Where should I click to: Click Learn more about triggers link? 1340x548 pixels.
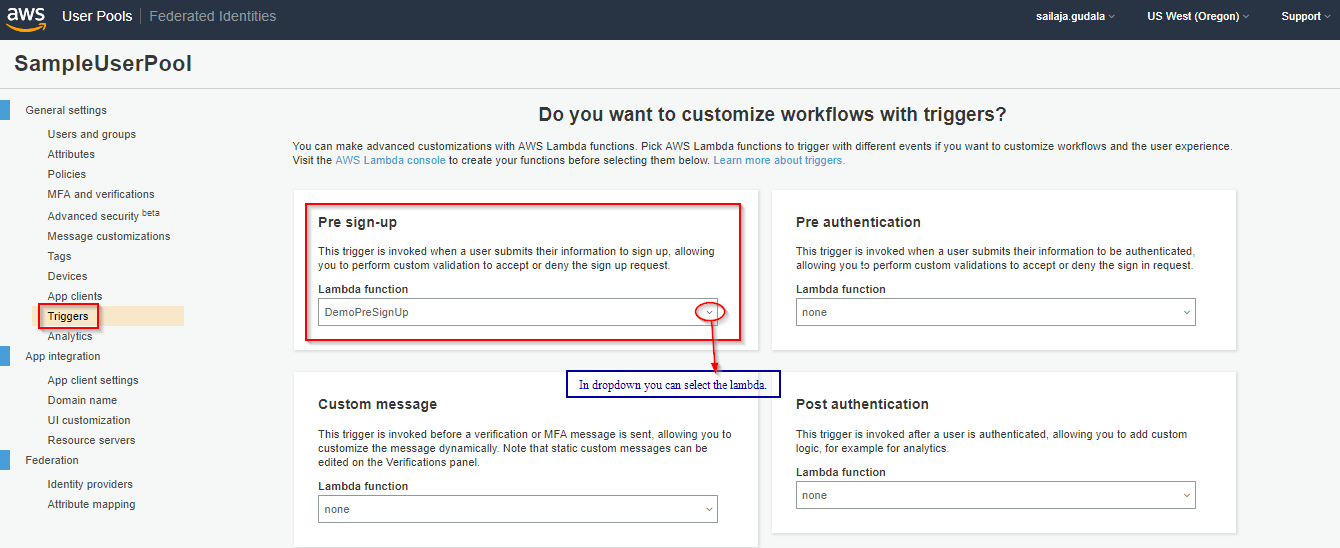tap(778, 160)
